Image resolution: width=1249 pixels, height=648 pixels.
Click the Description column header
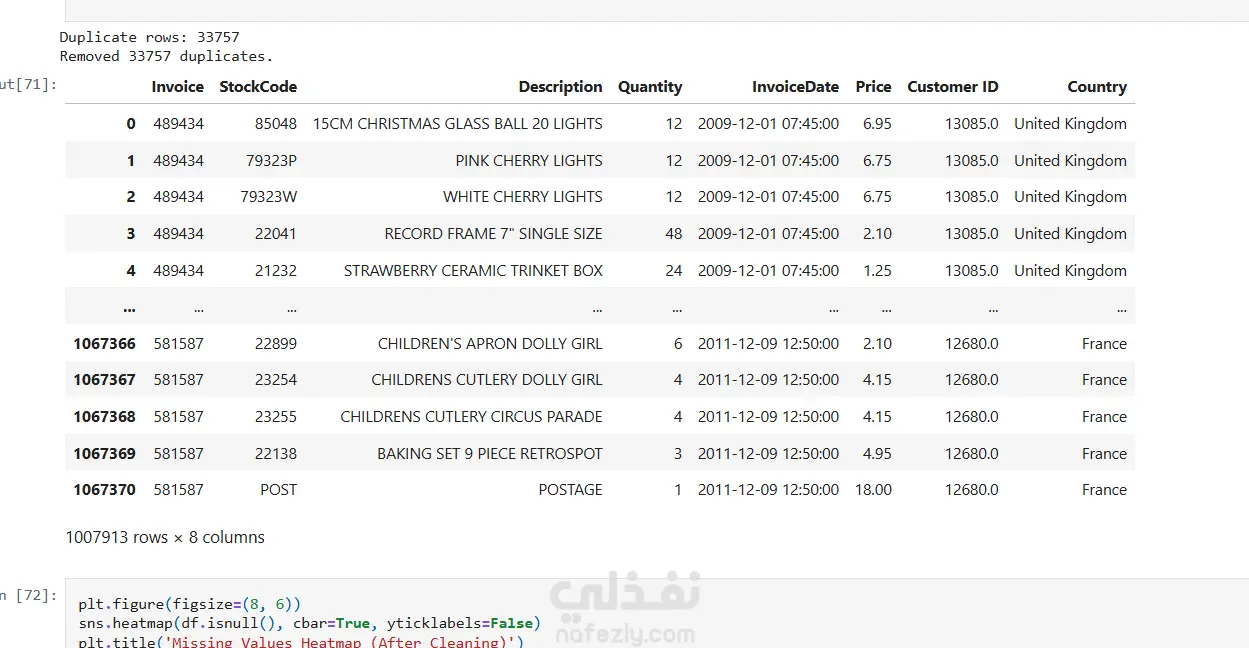tap(560, 87)
